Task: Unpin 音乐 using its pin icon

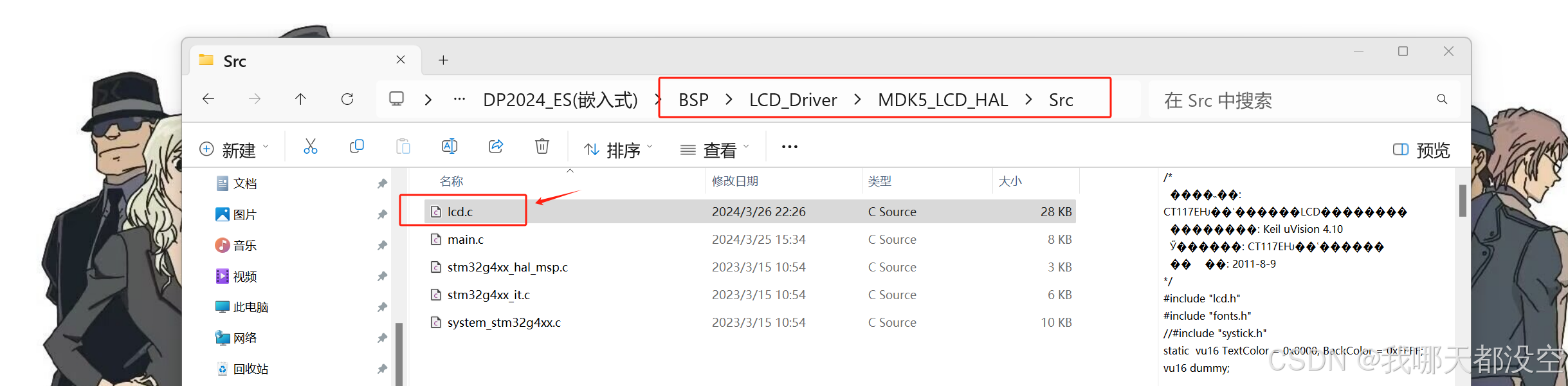Action: point(382,246)
